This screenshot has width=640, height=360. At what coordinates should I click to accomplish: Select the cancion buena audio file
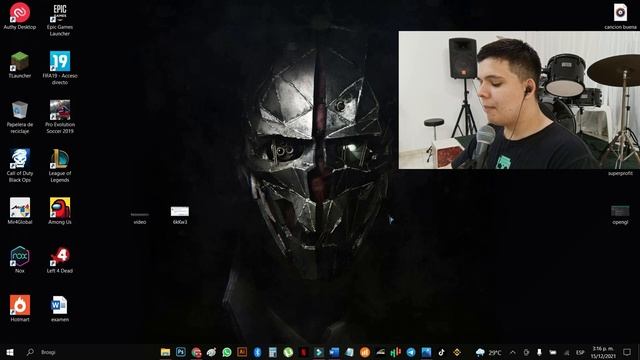tap(620, 16)
